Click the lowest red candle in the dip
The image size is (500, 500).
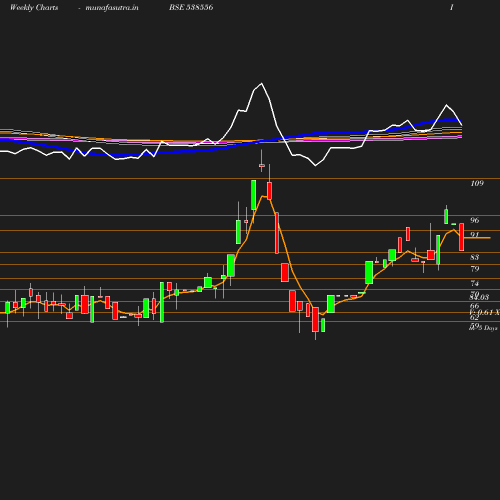click(315, 319)
